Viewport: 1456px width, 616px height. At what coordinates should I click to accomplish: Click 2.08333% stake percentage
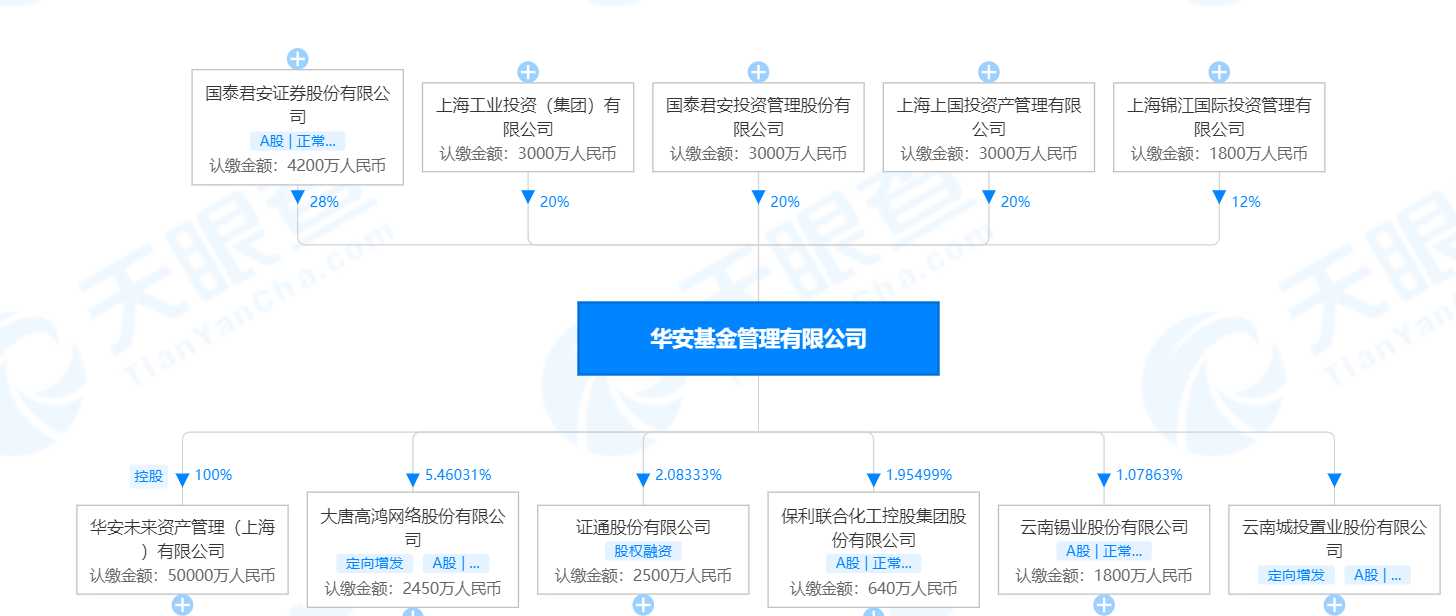pyautogui.click(x=688, y=475)
